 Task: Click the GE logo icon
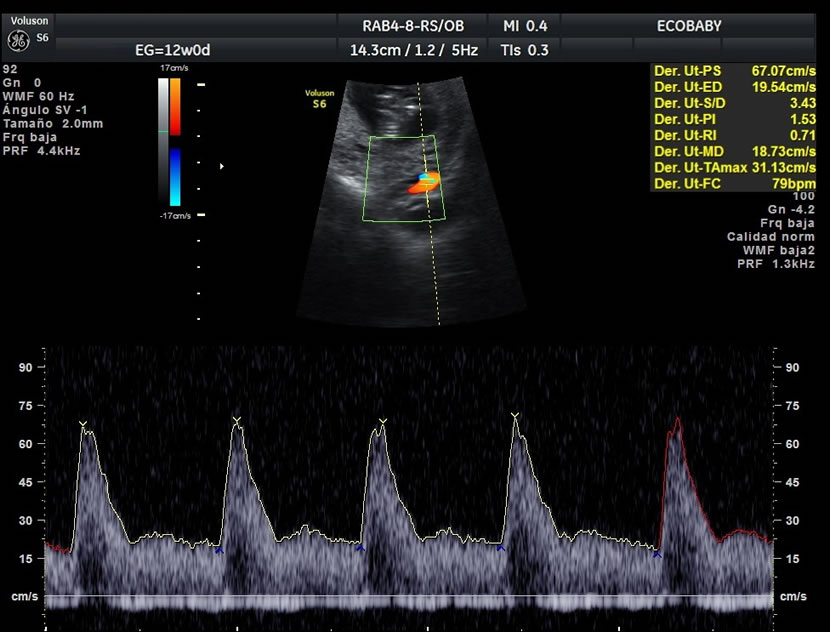point(18,39)
